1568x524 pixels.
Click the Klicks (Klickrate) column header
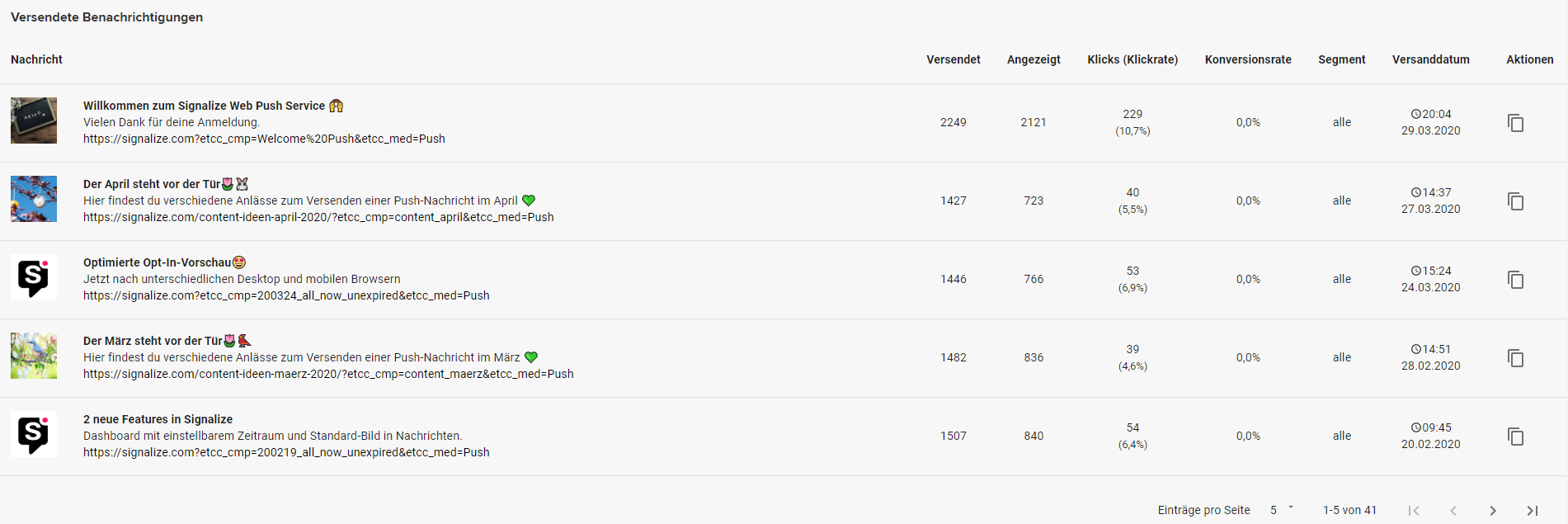click(x=1132, y=59)
